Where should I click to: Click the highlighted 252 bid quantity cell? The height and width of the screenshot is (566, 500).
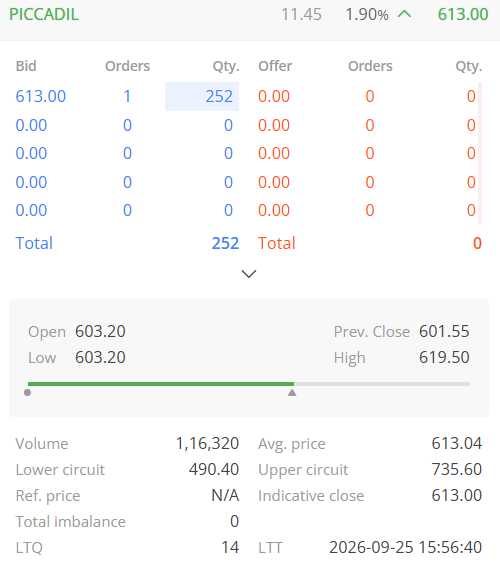(202, 96)
